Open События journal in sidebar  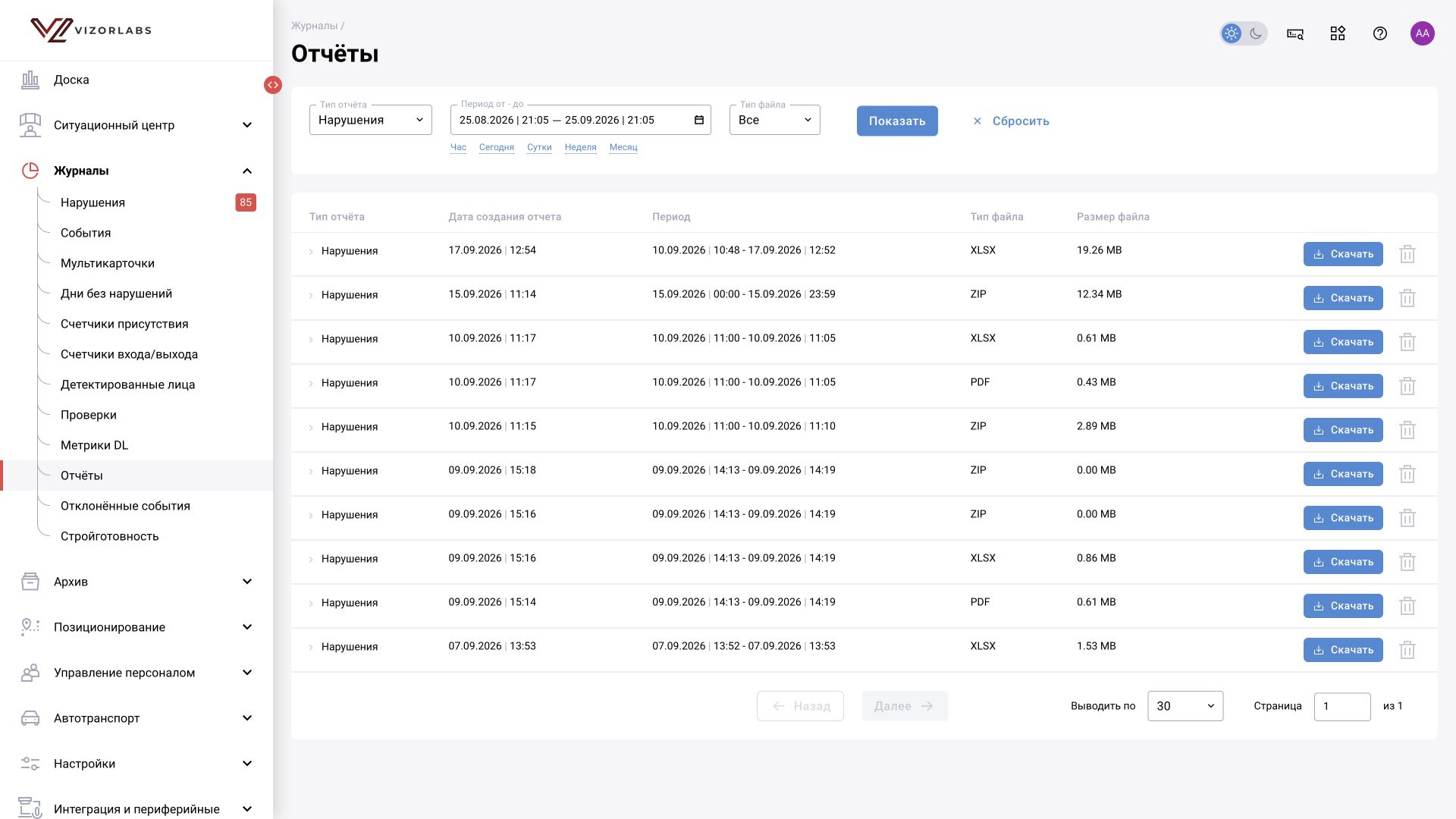pyautogui.click(x=86, y=233)
